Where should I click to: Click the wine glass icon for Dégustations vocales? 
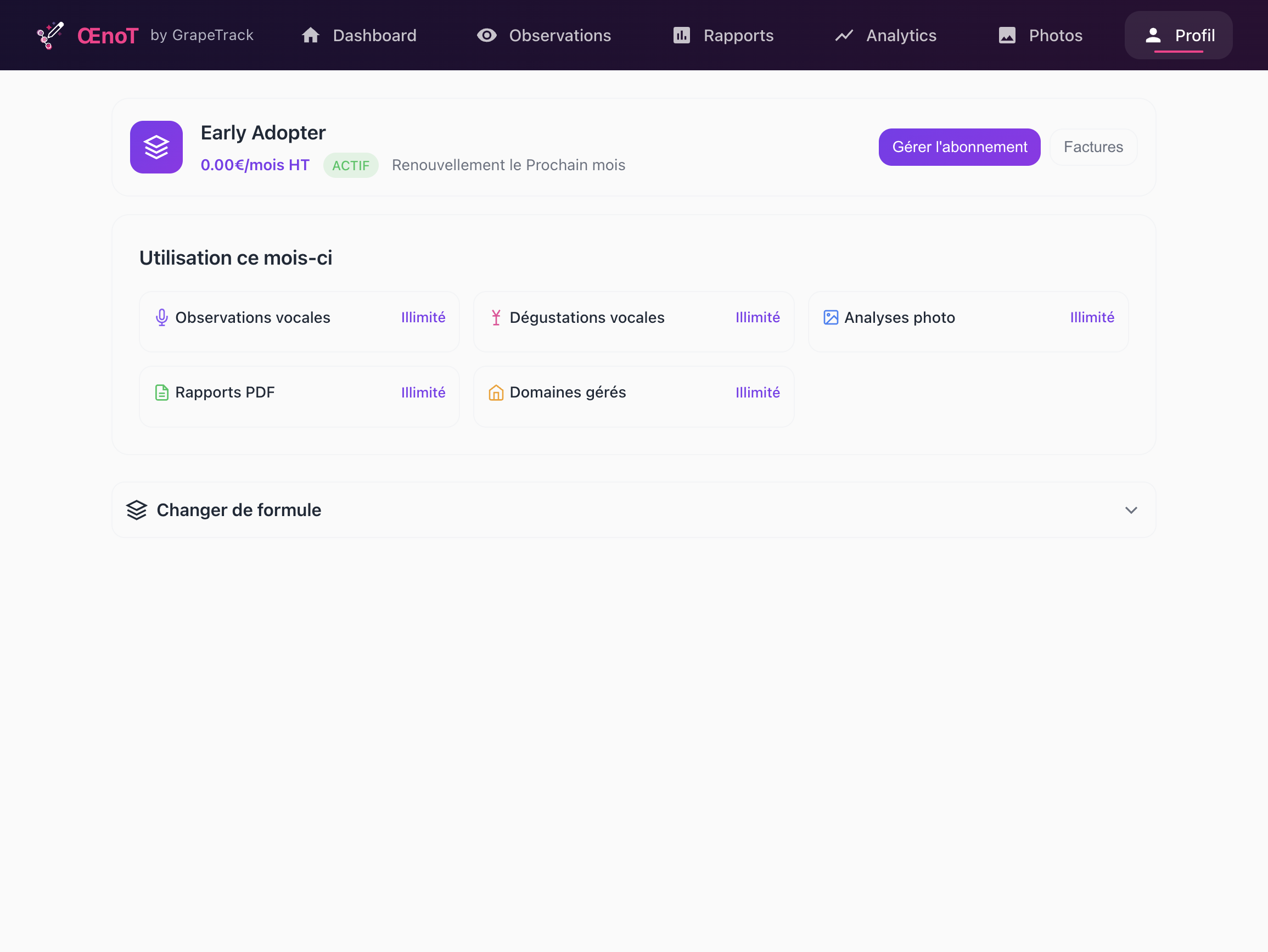[496, 317]
